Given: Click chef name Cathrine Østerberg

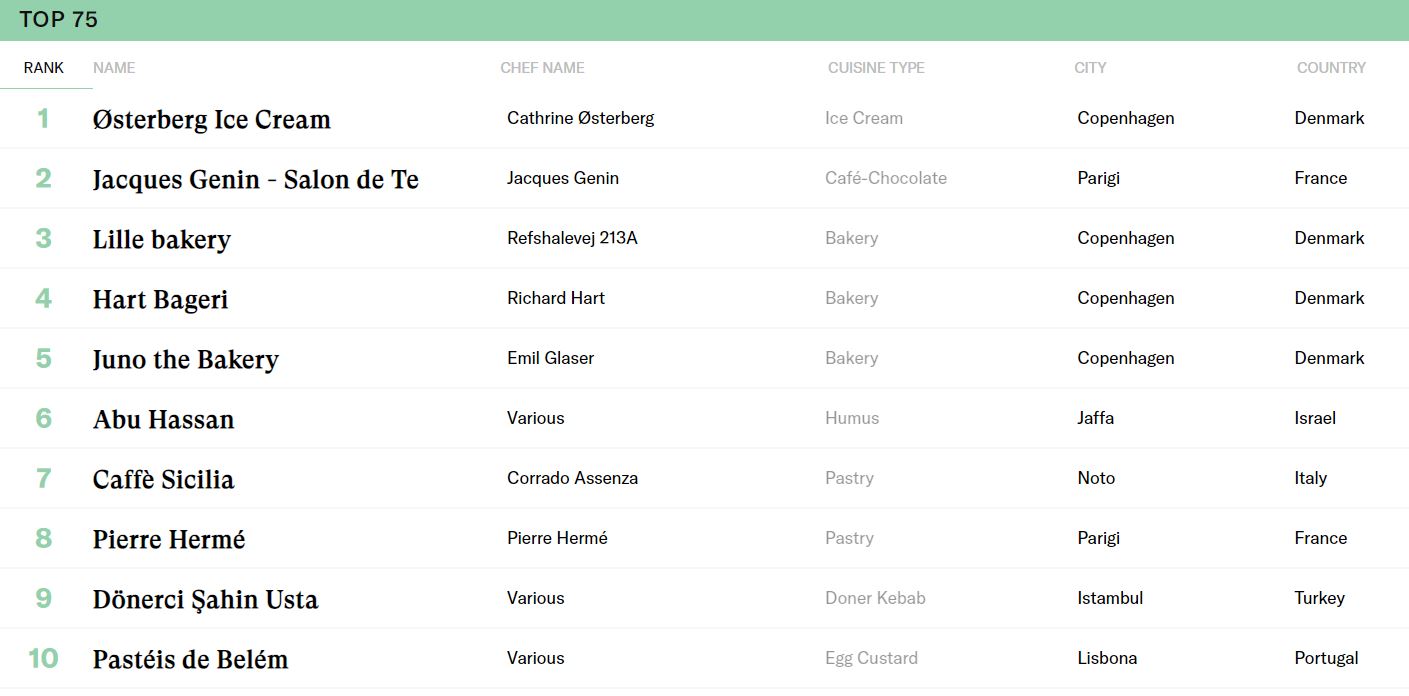Looking at the screenshot, I should [x=580, y=118].
